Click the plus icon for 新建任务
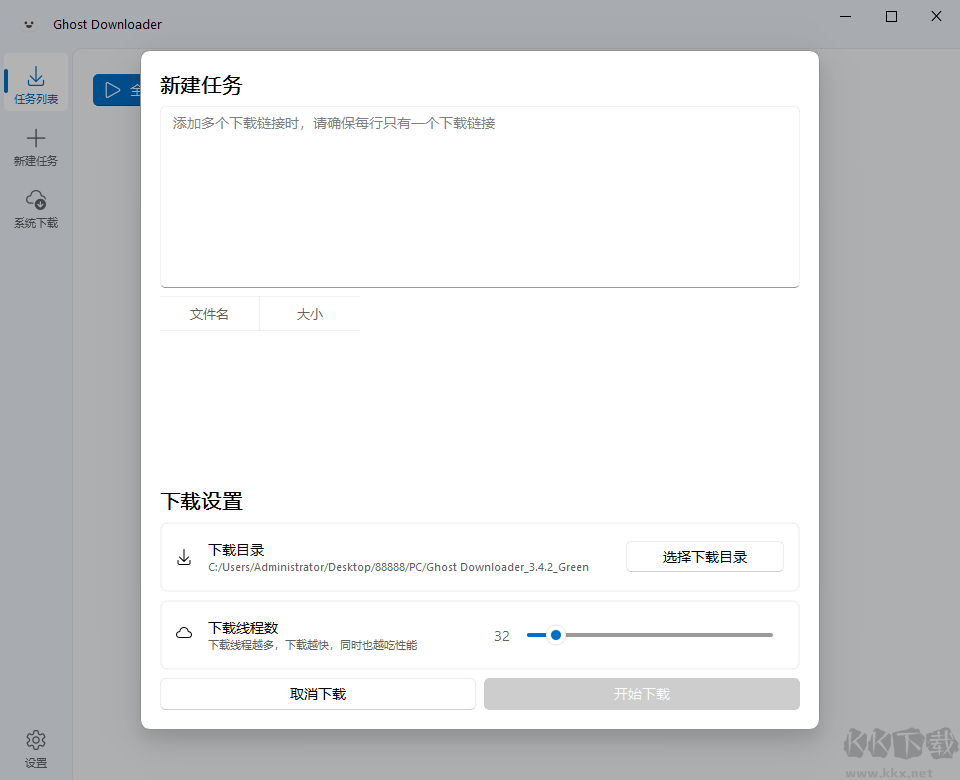Viewport: 960px width, 780px height. [x=35, y=137]
